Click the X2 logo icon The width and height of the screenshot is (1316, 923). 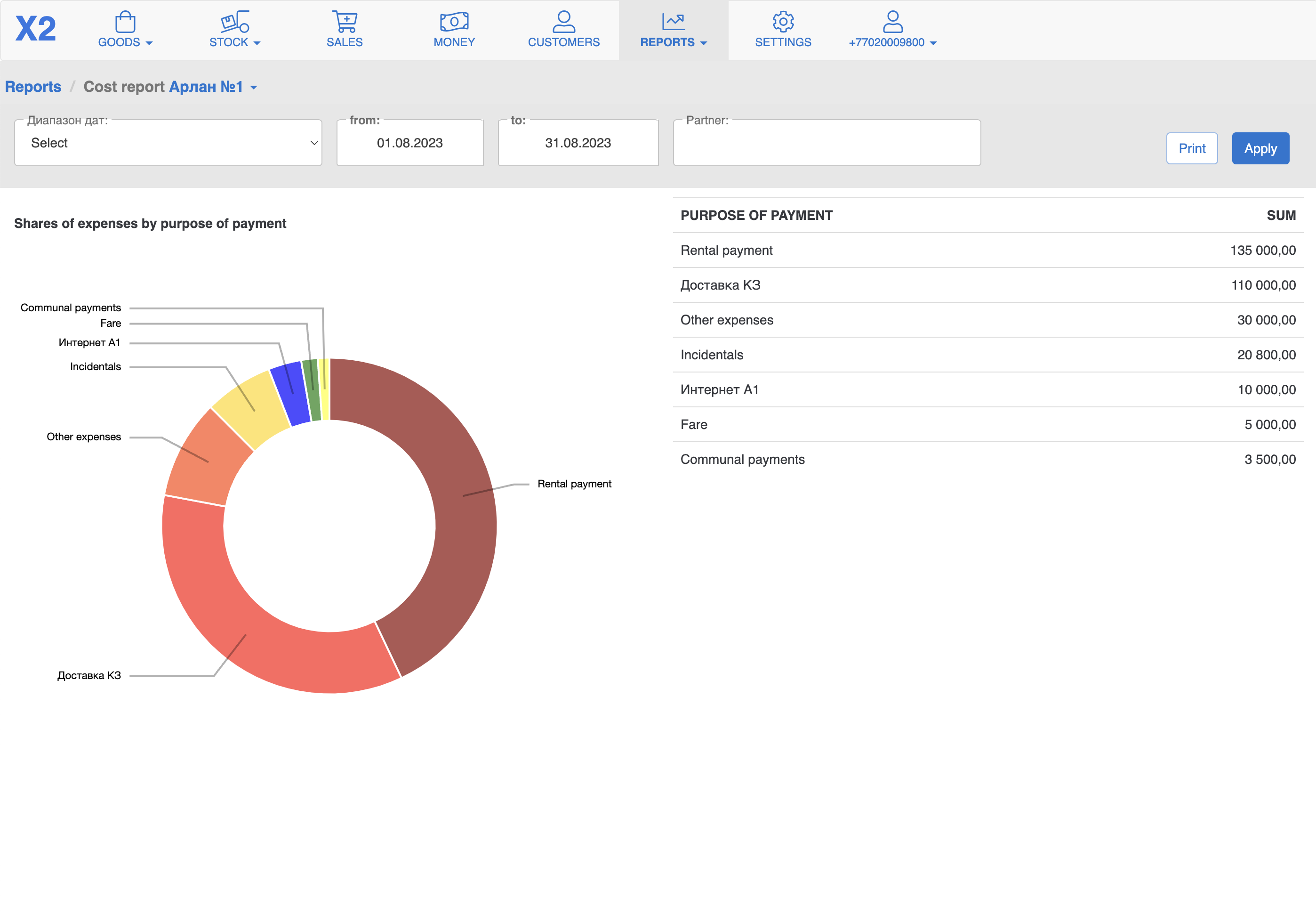tap(36, 29)
